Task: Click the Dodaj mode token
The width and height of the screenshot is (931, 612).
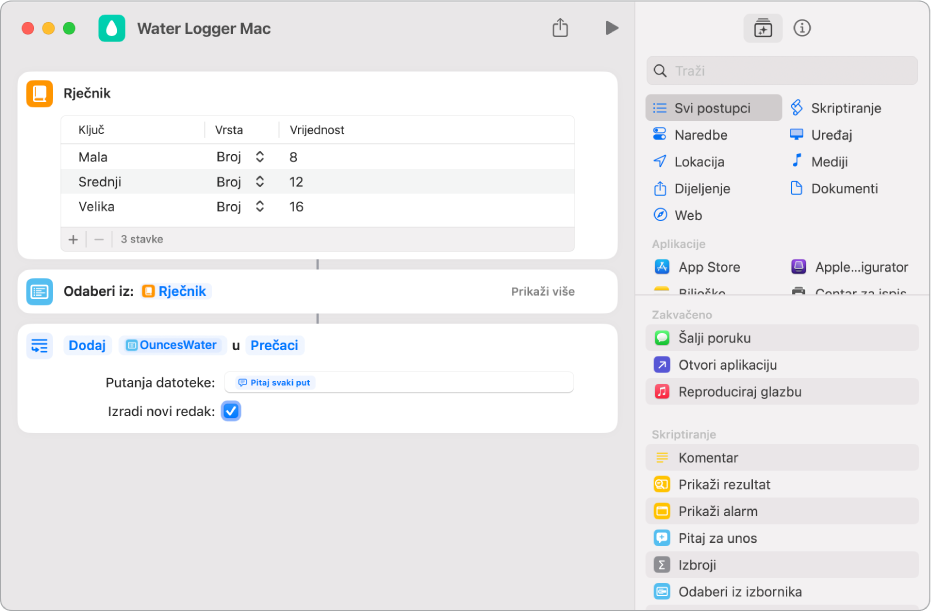Action: click(87, 345)
